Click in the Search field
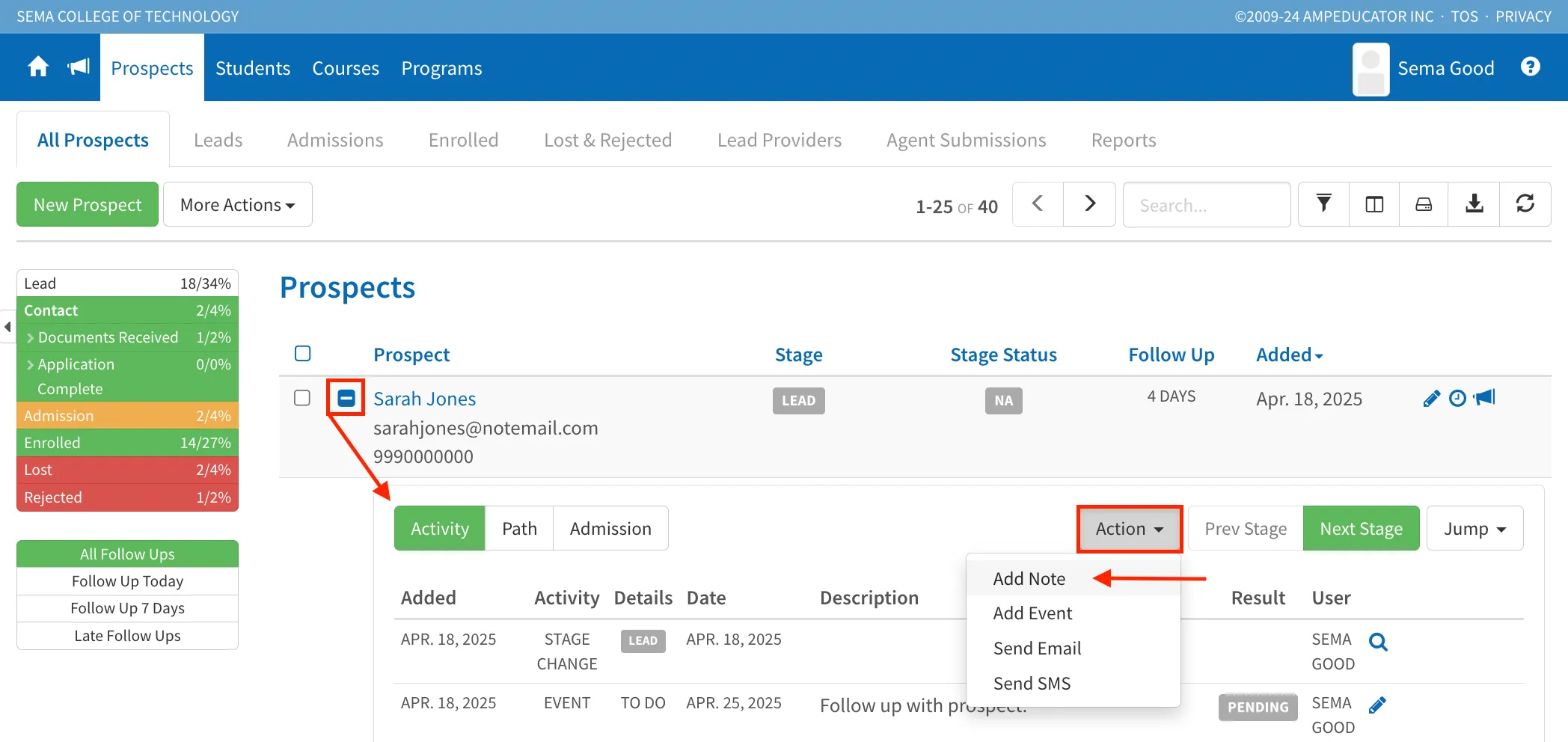The height and width of the screenshot is (742, 1568). (x=1207, y=204)
